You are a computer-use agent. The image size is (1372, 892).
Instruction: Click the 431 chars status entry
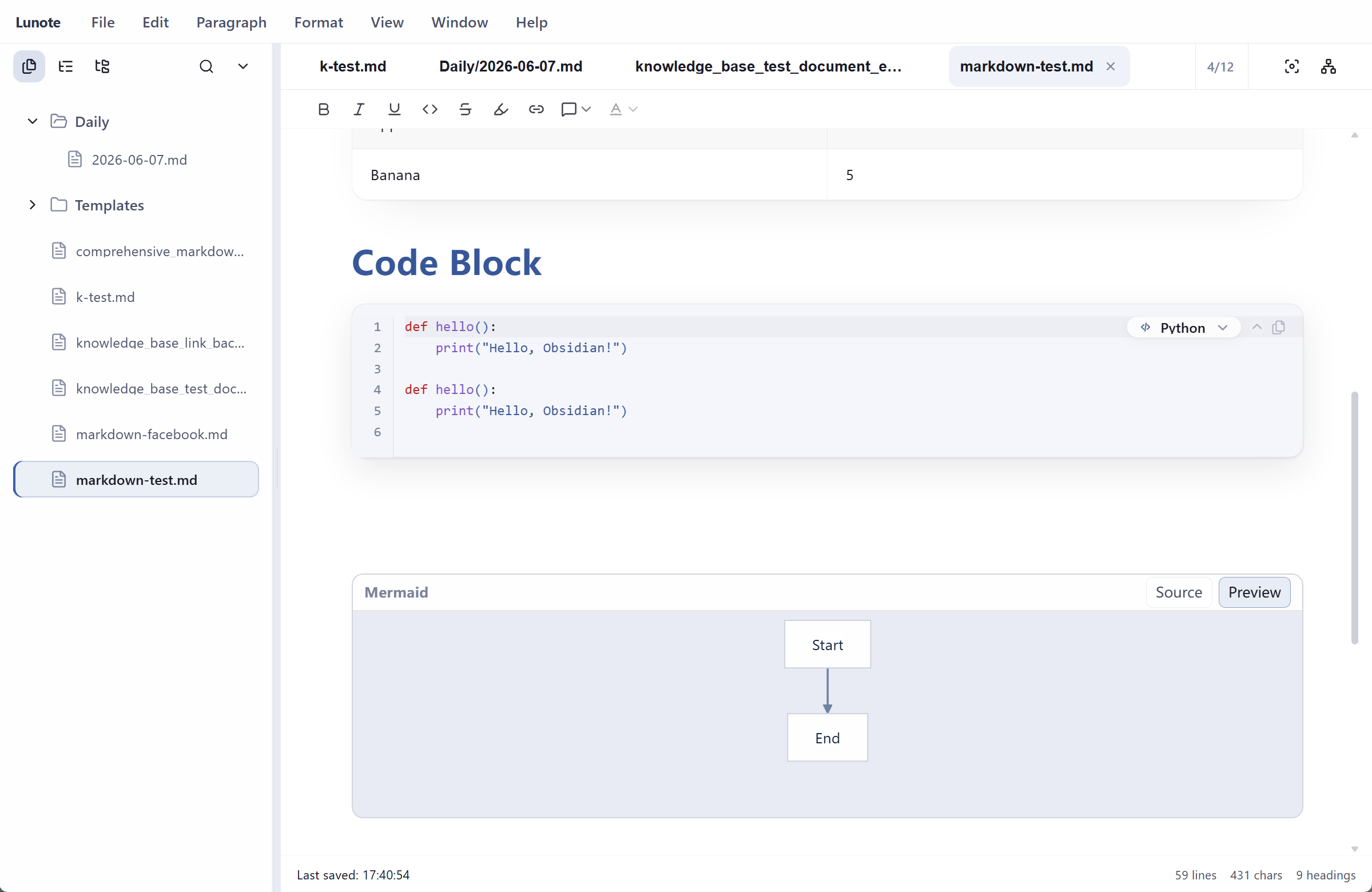[1256, 875]
